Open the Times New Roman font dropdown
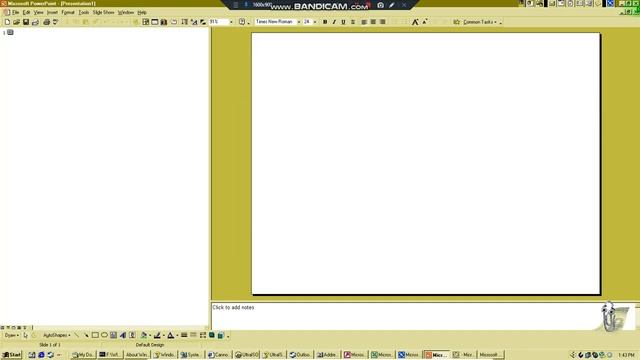Screen dimensions: 640x360 pyautogui.click(x=299, y=22)
